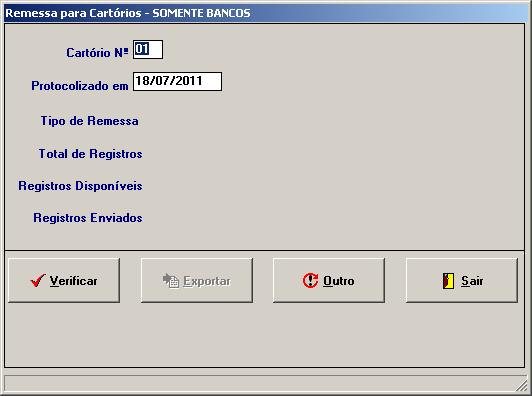Viewport: 532px width, 396px height.
Task: Click the resize grip at window corner
Action: click(x=522, y=386)
